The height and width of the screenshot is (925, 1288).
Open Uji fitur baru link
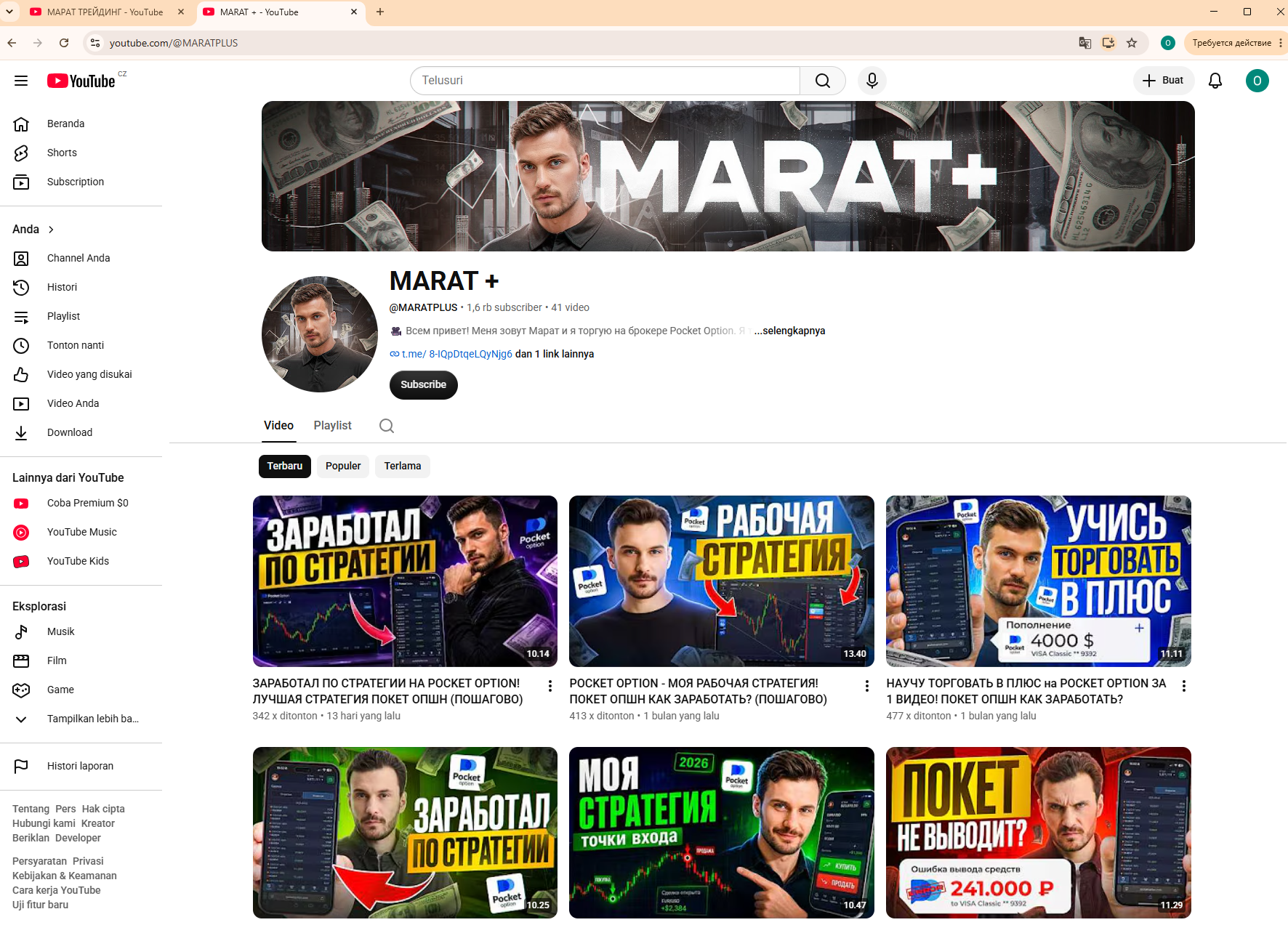tap(40, 905)
